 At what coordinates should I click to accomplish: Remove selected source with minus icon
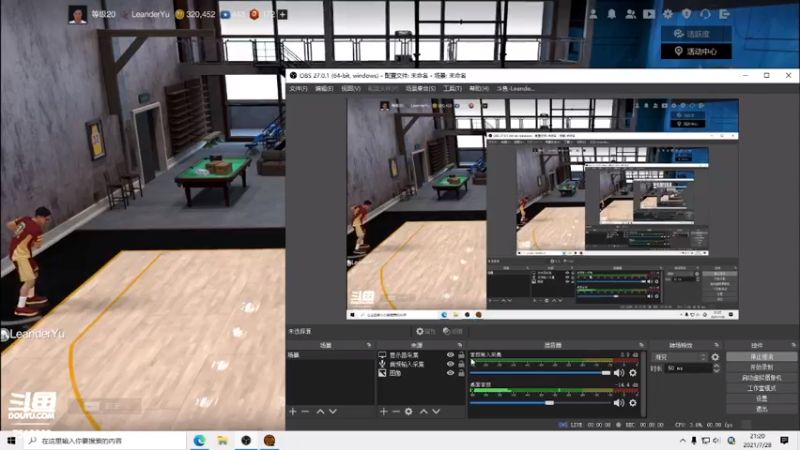point(396,411)
